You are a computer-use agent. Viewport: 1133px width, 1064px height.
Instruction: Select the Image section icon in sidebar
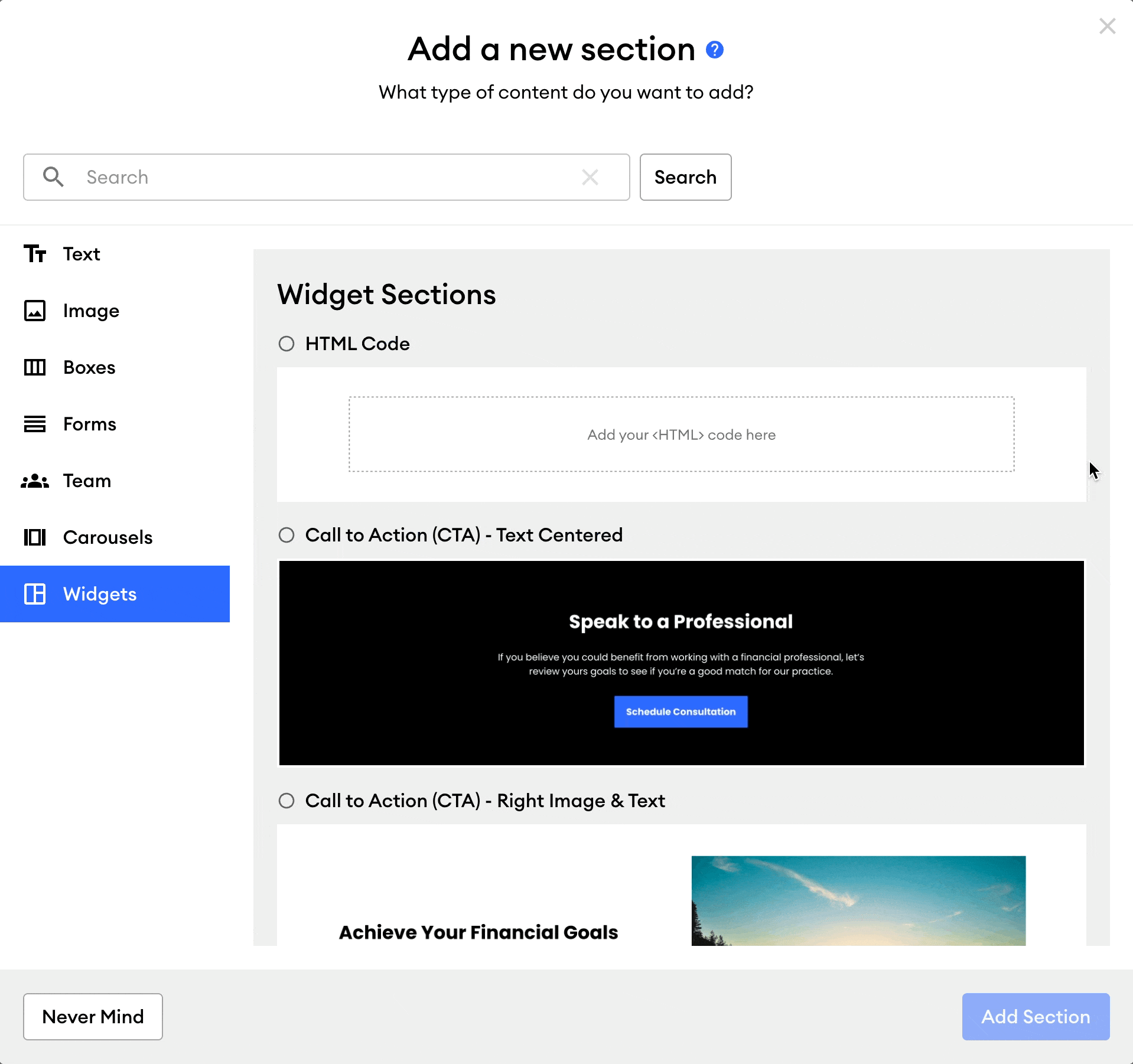click(34, 311)
